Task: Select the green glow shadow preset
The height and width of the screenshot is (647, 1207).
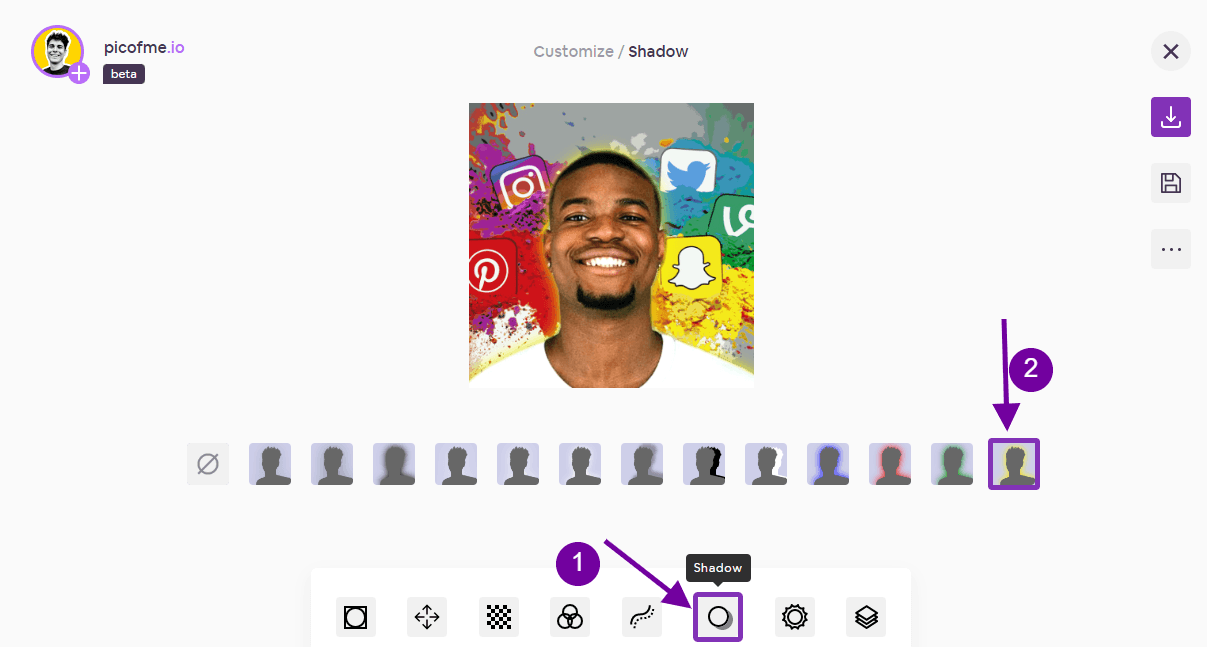Action: pos(951,463)
